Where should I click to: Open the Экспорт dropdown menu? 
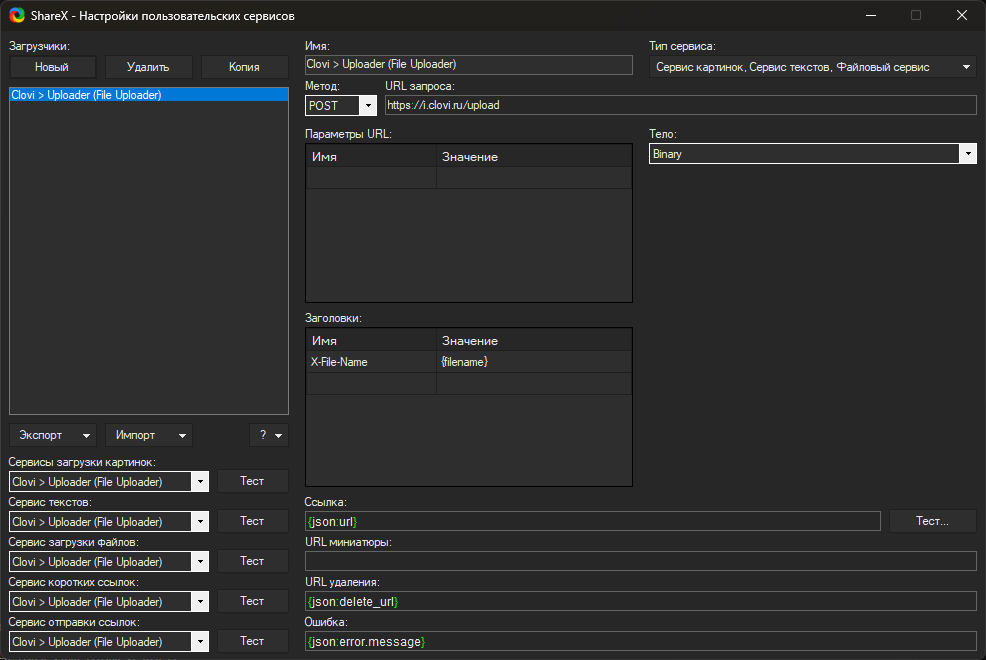[52, 435]
